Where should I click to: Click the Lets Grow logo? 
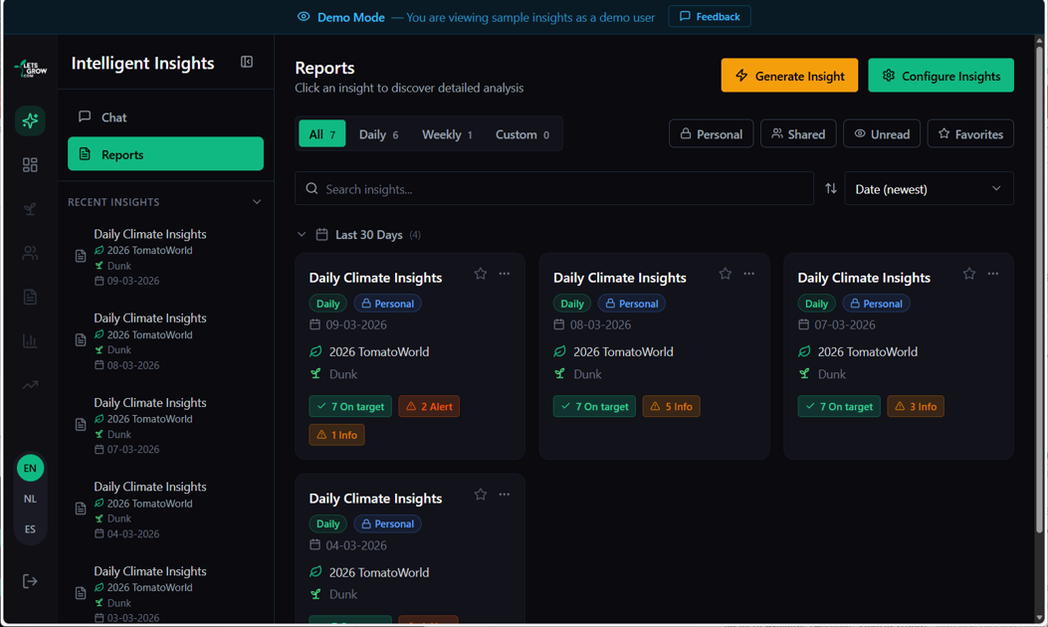coord(31,68)
